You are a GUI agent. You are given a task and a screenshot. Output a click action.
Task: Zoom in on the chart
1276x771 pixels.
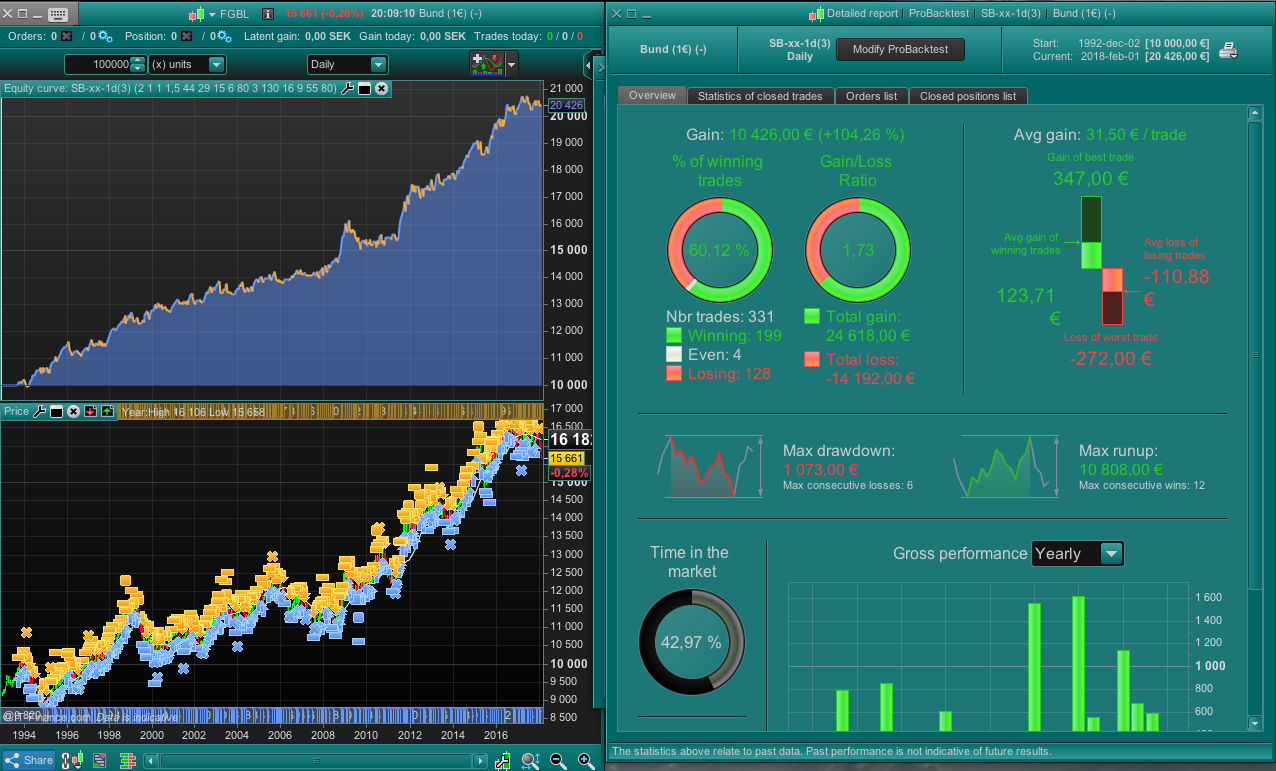click(x=586, y=760)
